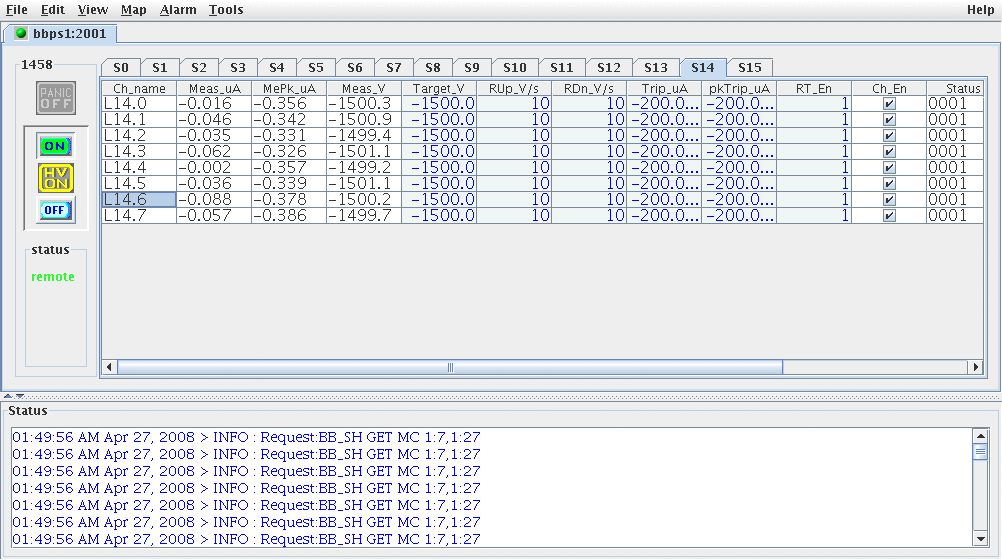Screen dimensions: 1002x560
Task: Toggle Ch_En checkbox for L14.6
Action: tap(889, 199)
